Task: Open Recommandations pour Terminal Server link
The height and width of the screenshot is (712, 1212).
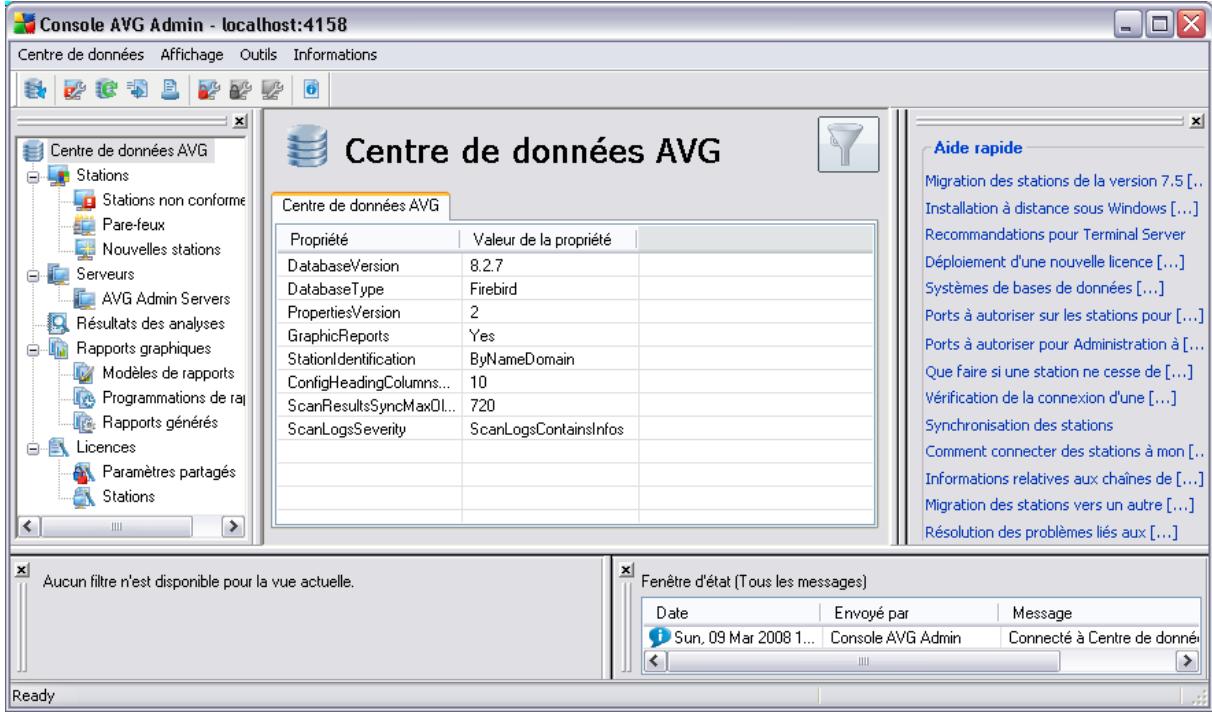Action: (x=1055, y=234)
